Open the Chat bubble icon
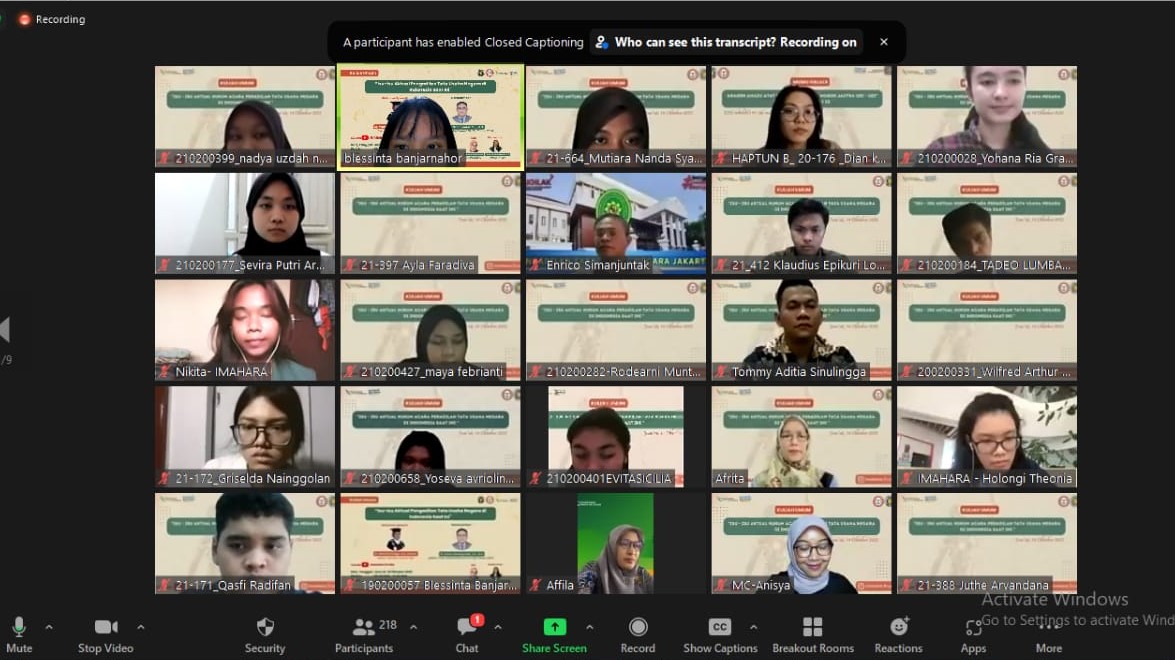The height and width of the screenshot is (660, 1175). tap(466, 626)
